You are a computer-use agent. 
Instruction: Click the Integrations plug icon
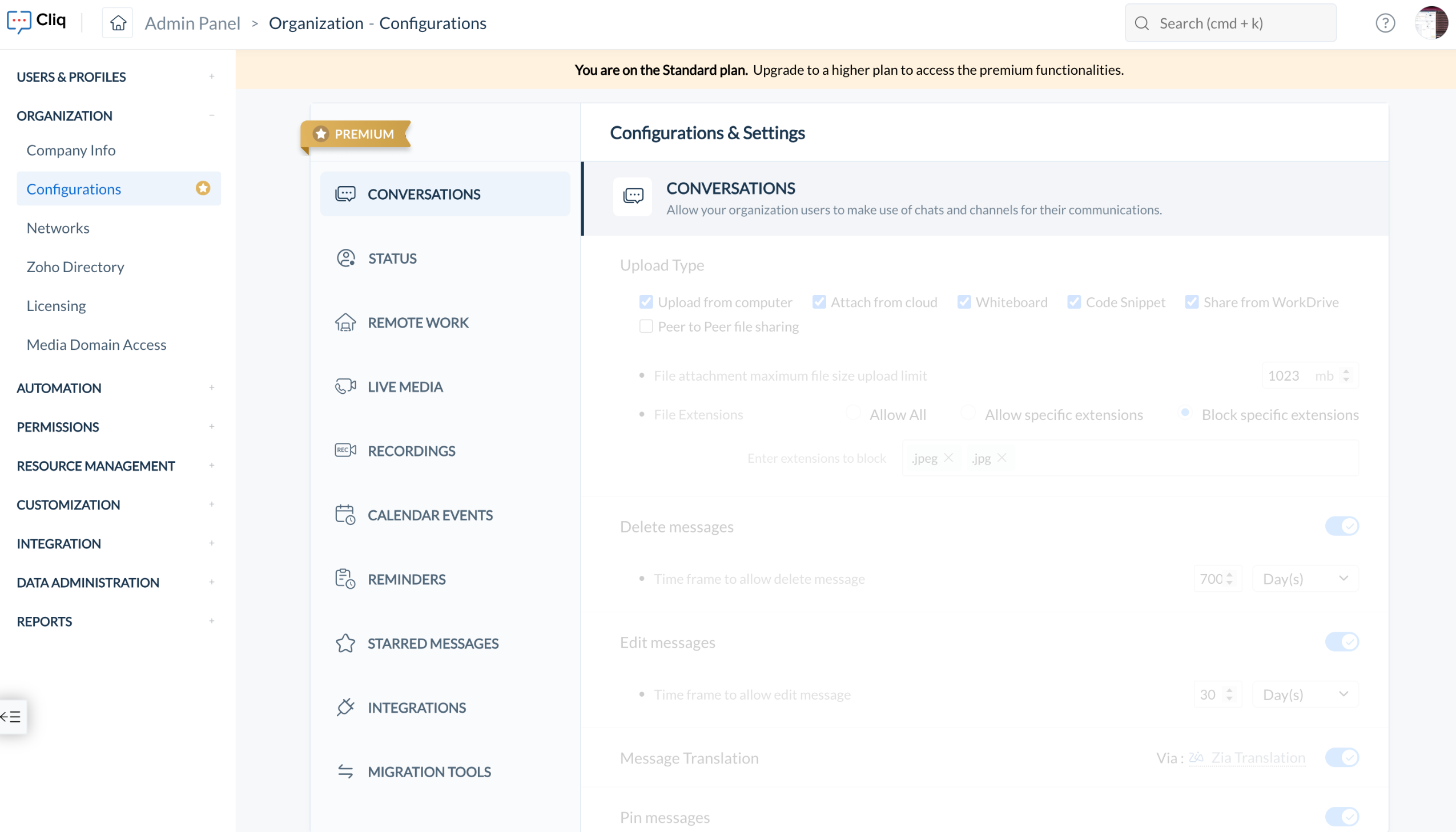tap(345, 707)
